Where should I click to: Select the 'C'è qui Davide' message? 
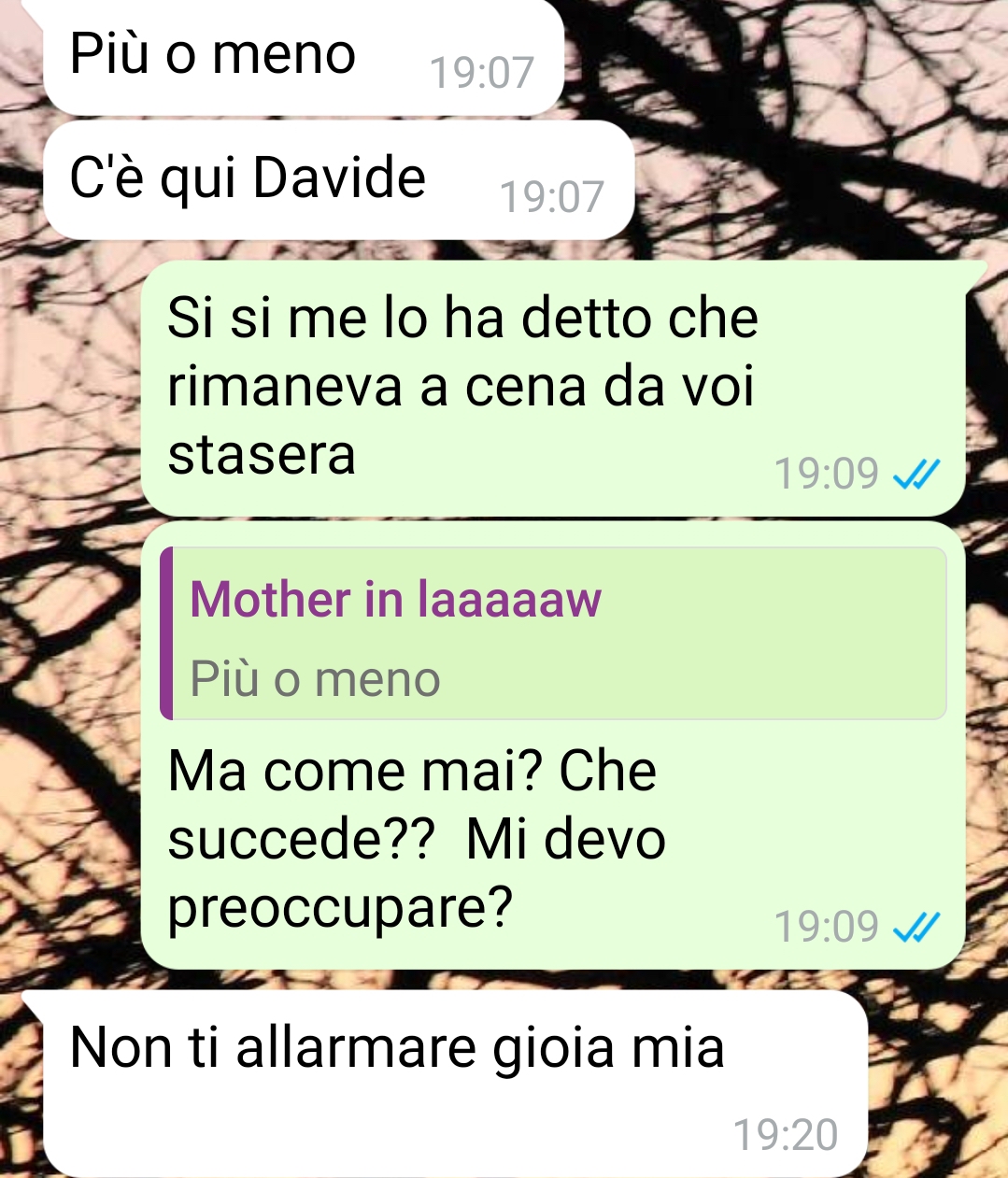coord(338,179)
